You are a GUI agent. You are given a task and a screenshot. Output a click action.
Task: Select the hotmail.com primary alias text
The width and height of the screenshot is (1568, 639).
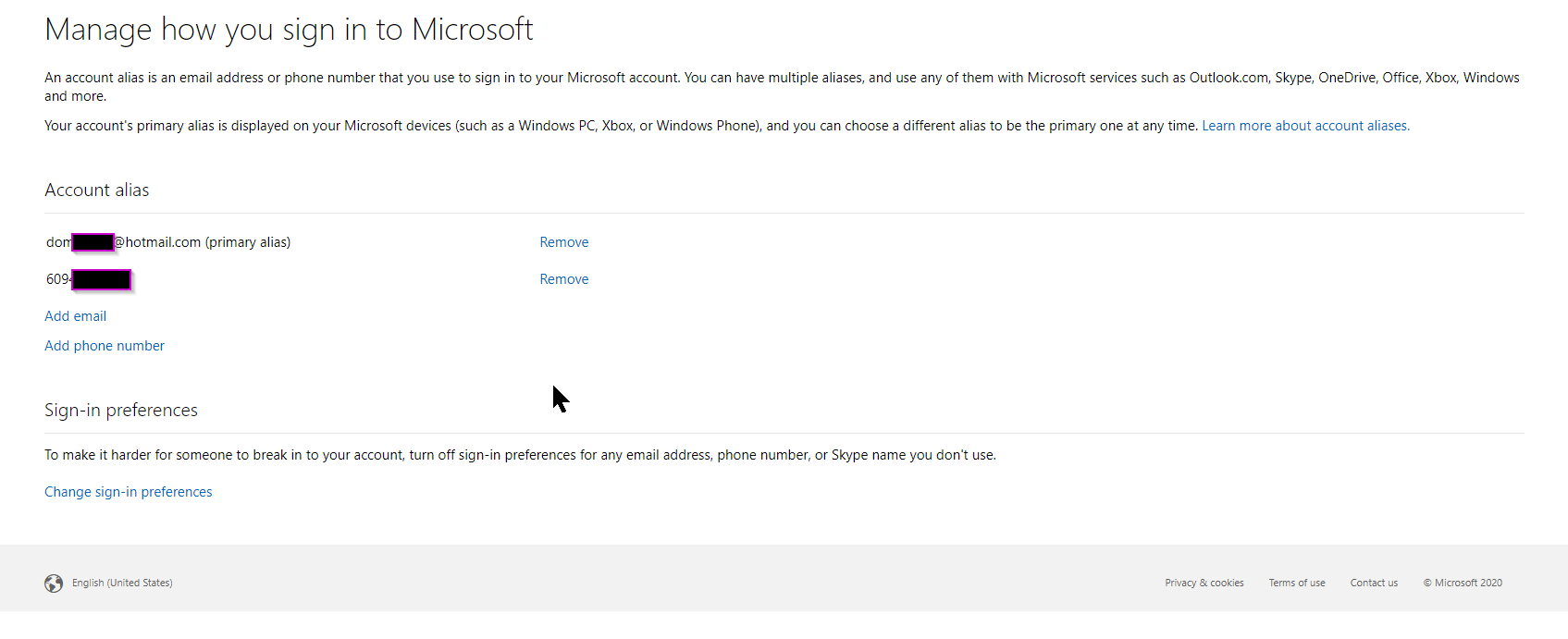tap(168, 242)
